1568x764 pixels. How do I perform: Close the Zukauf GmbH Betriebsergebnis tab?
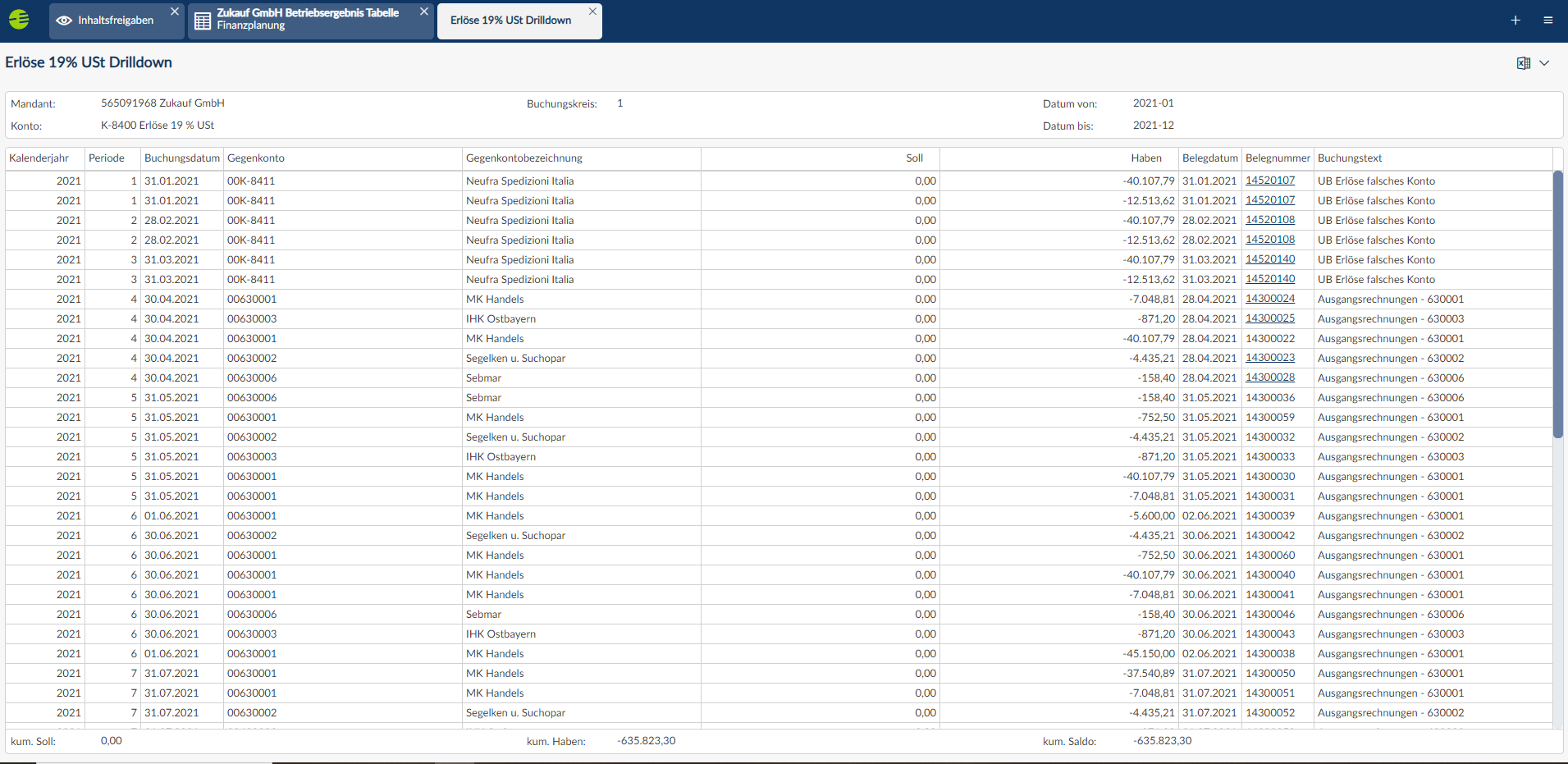pos(424,11)
